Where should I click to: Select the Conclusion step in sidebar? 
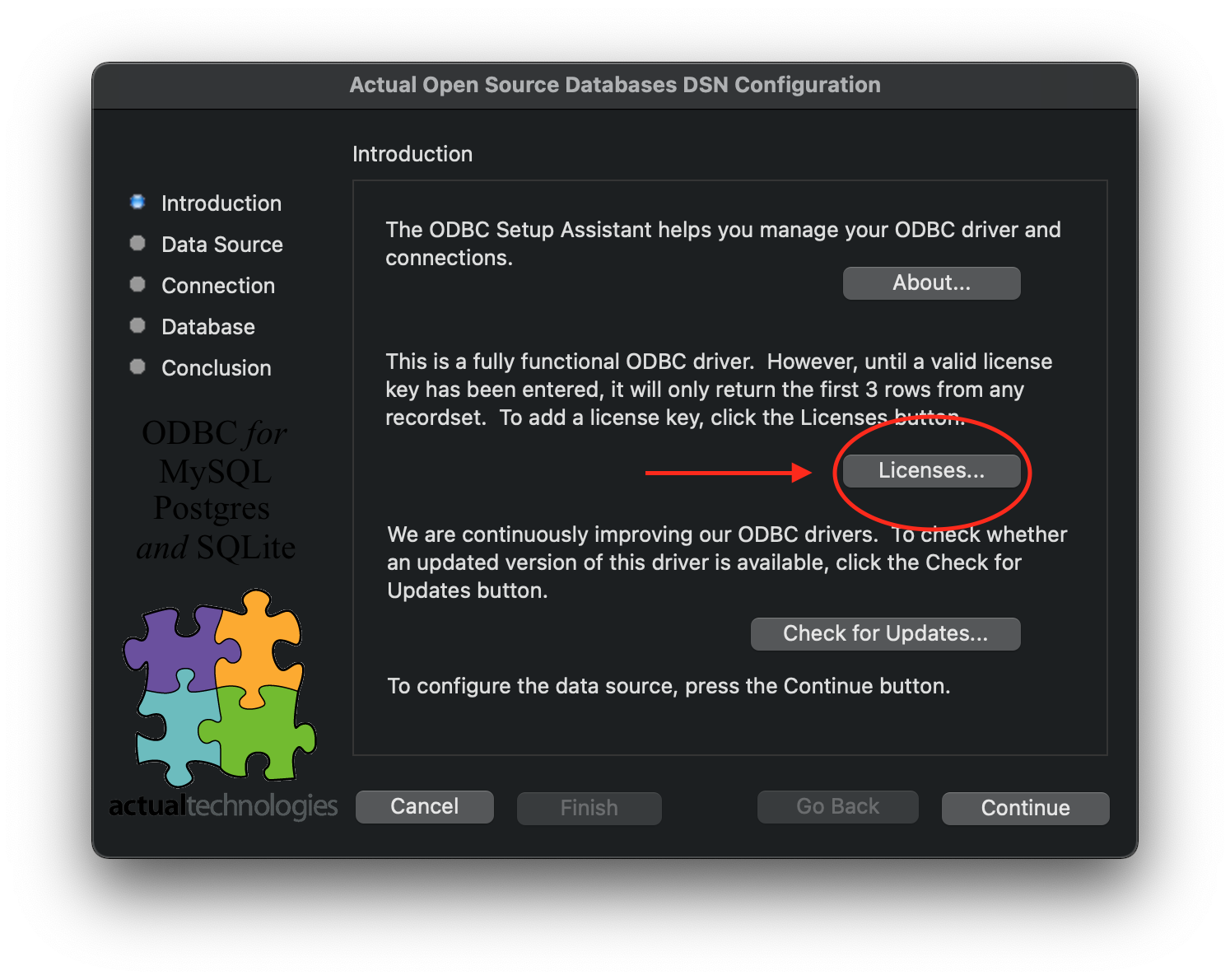217,368
